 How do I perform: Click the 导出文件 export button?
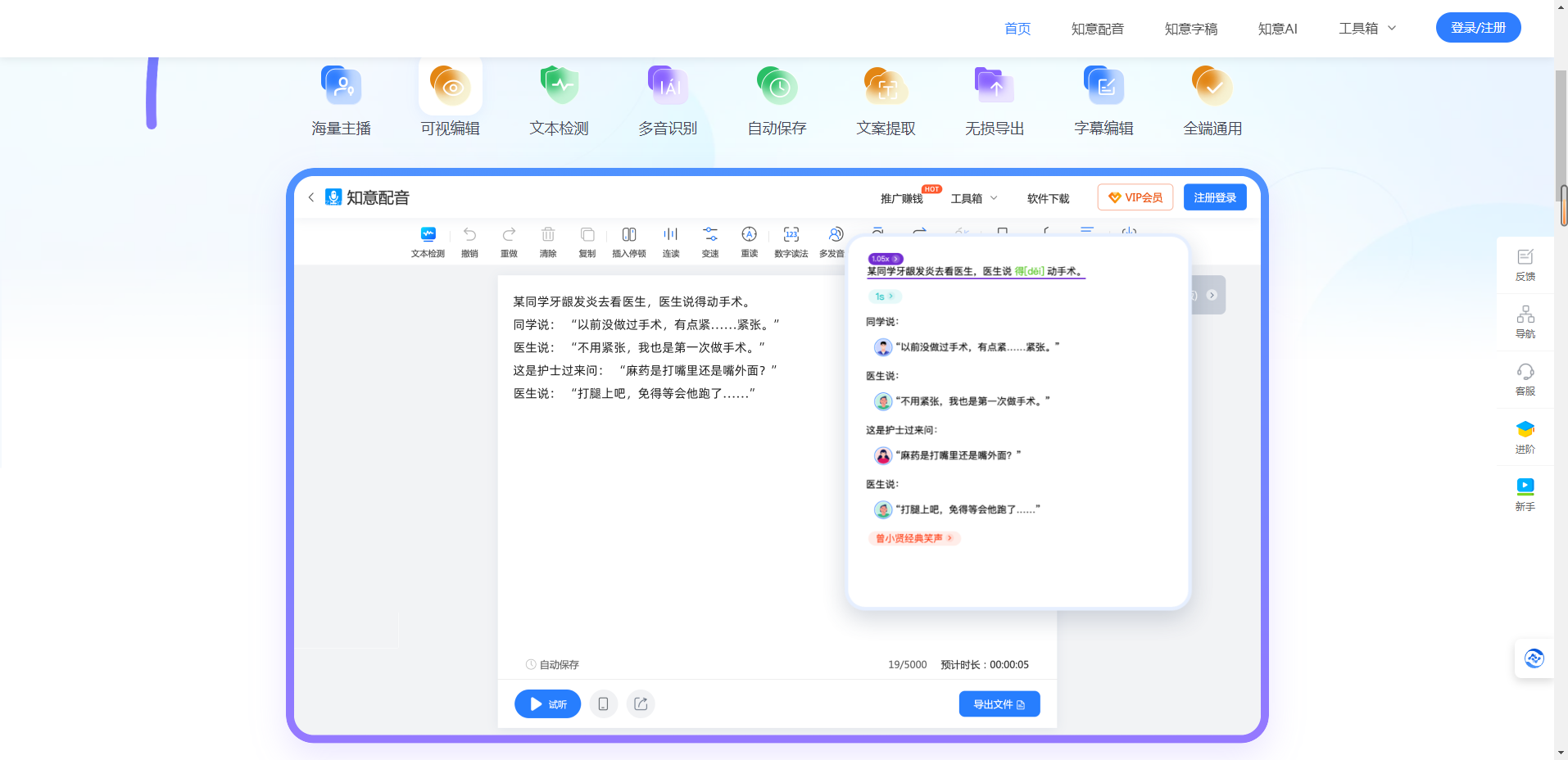pyautogui.click(x=998, y=703)
